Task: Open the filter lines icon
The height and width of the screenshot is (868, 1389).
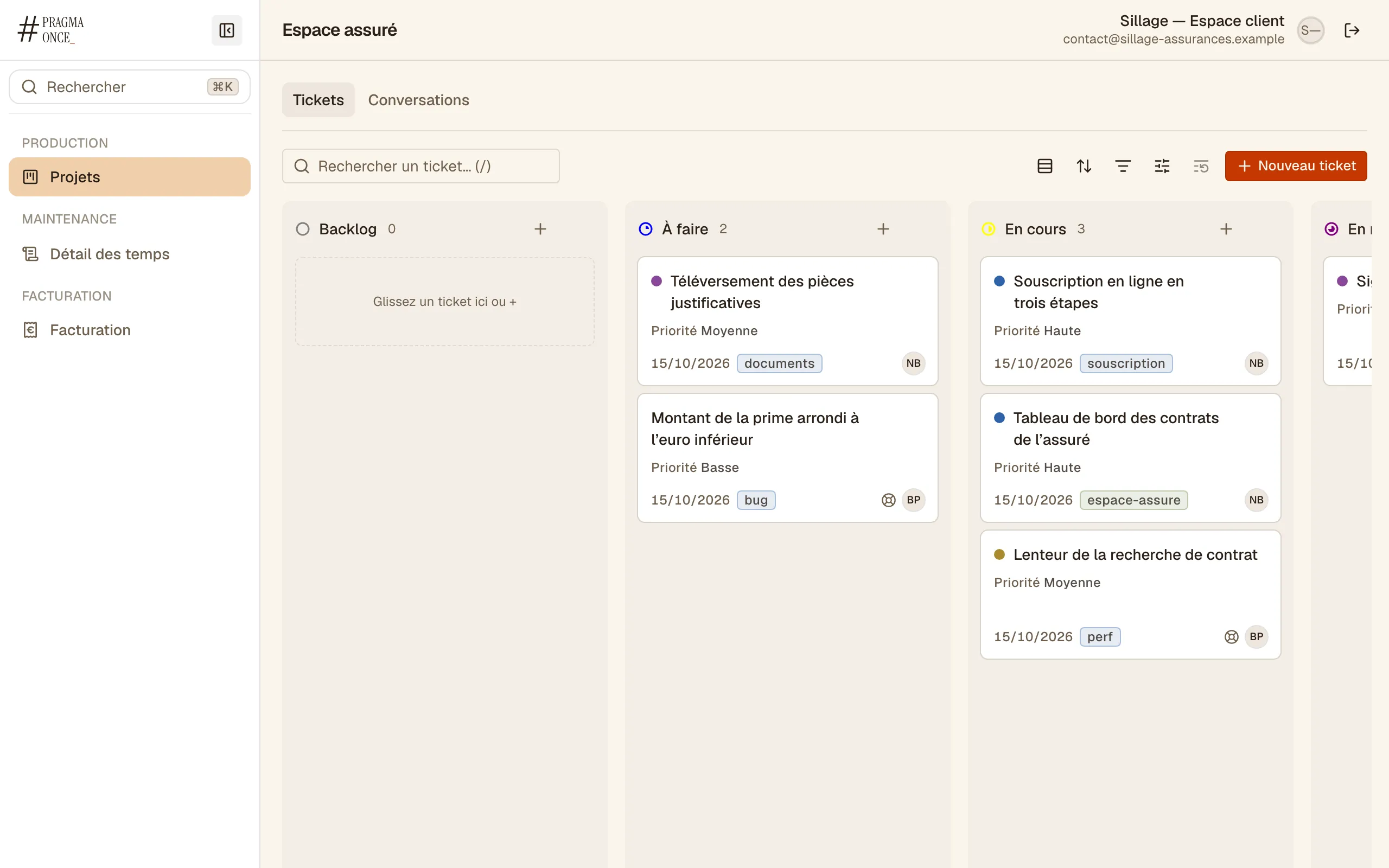Action: pos(1123,166)
